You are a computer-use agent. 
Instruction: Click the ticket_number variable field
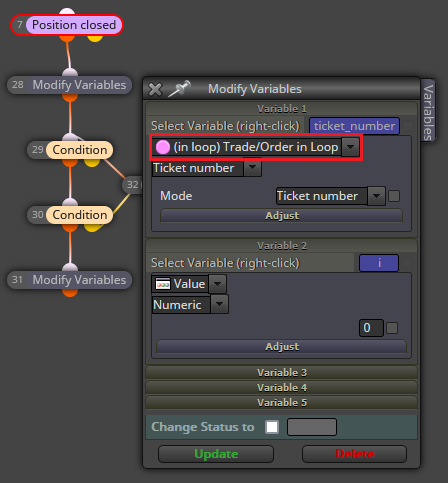[x=354, y=126]
